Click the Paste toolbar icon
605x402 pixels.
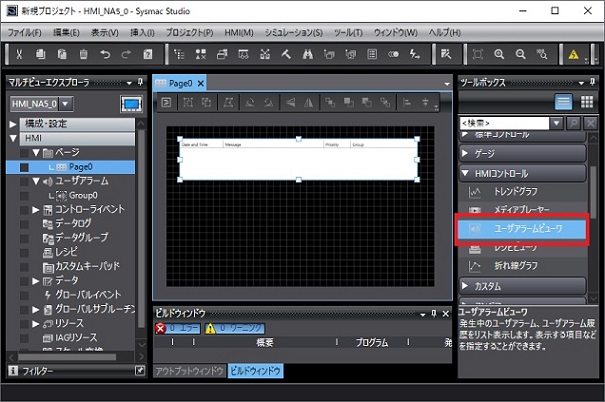click(x=62, y=54)
